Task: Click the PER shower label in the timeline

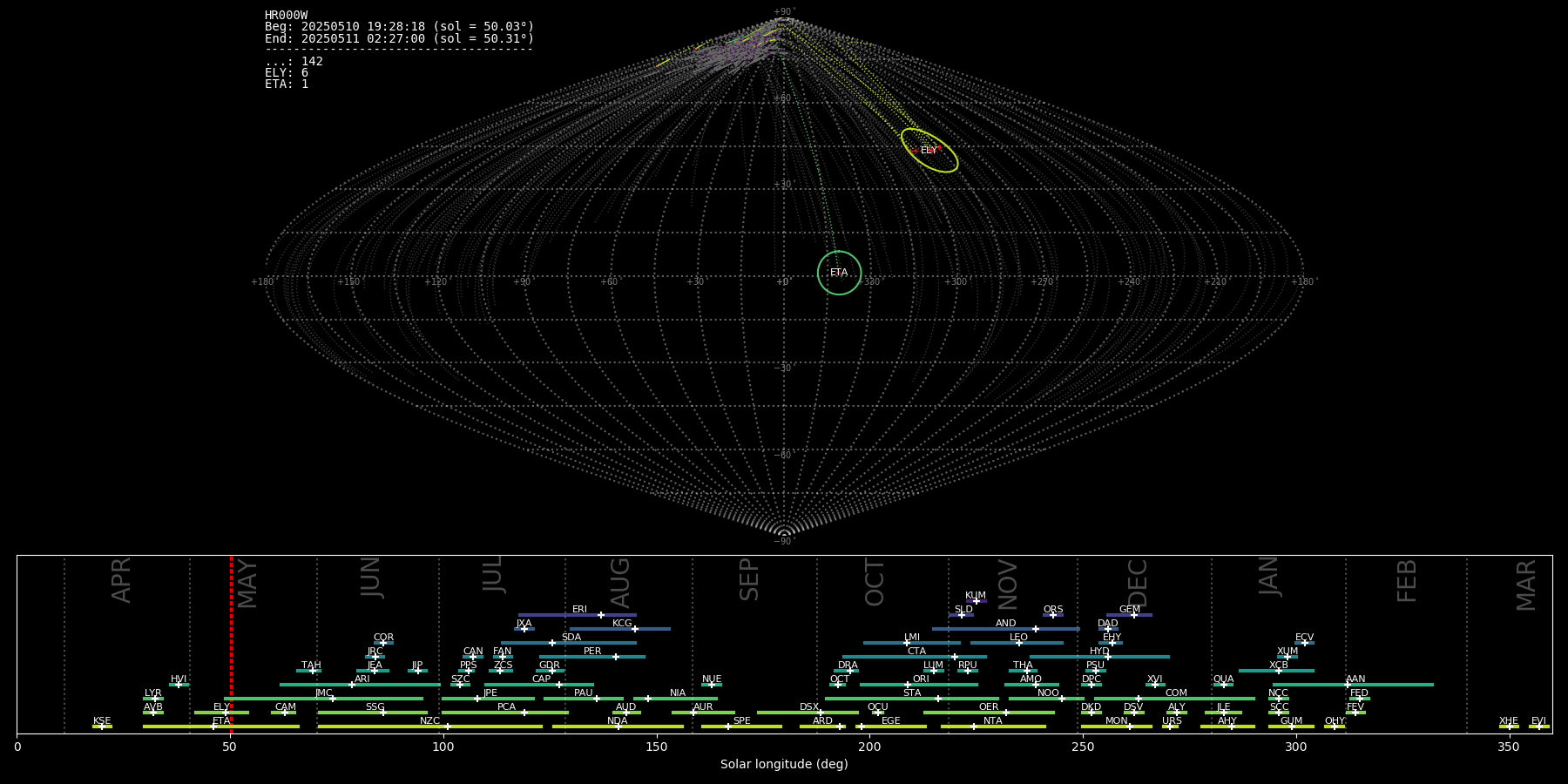Action: click(x=592, y=652)
